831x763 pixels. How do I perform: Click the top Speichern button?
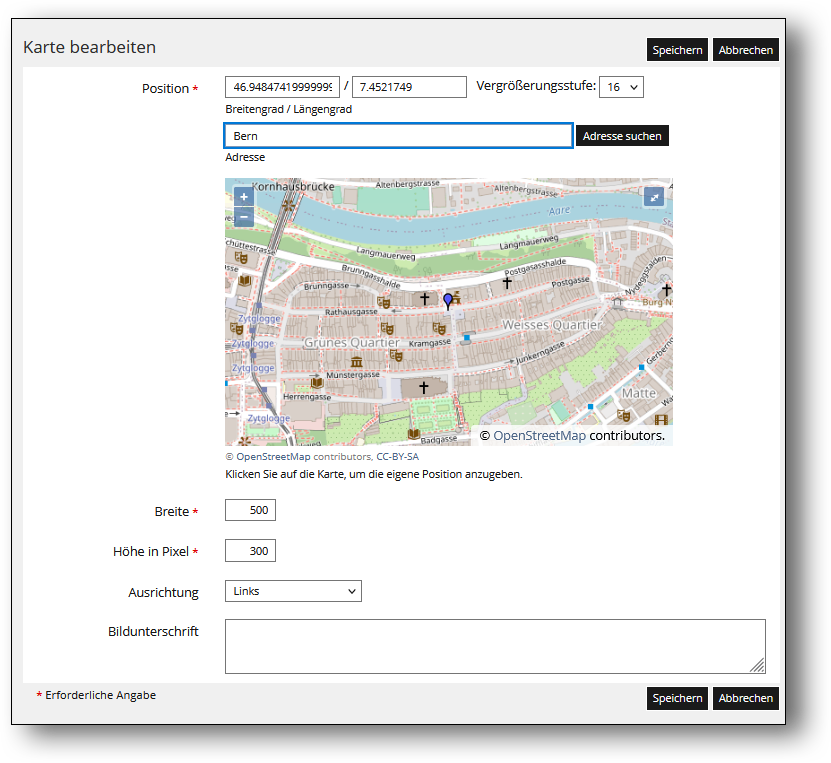coord(678,50)
